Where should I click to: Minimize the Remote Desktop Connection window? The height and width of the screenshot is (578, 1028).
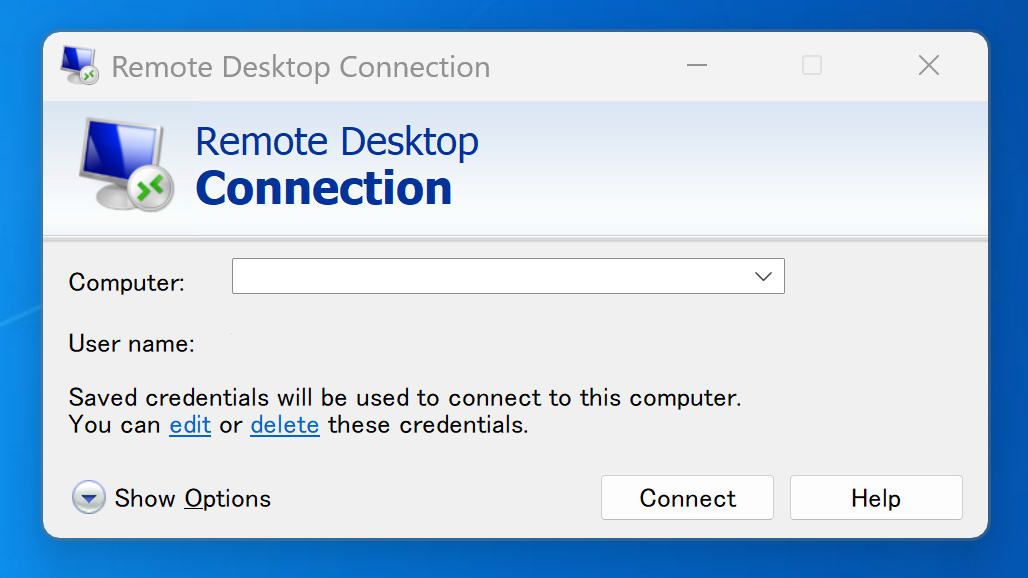click(696, 65)
